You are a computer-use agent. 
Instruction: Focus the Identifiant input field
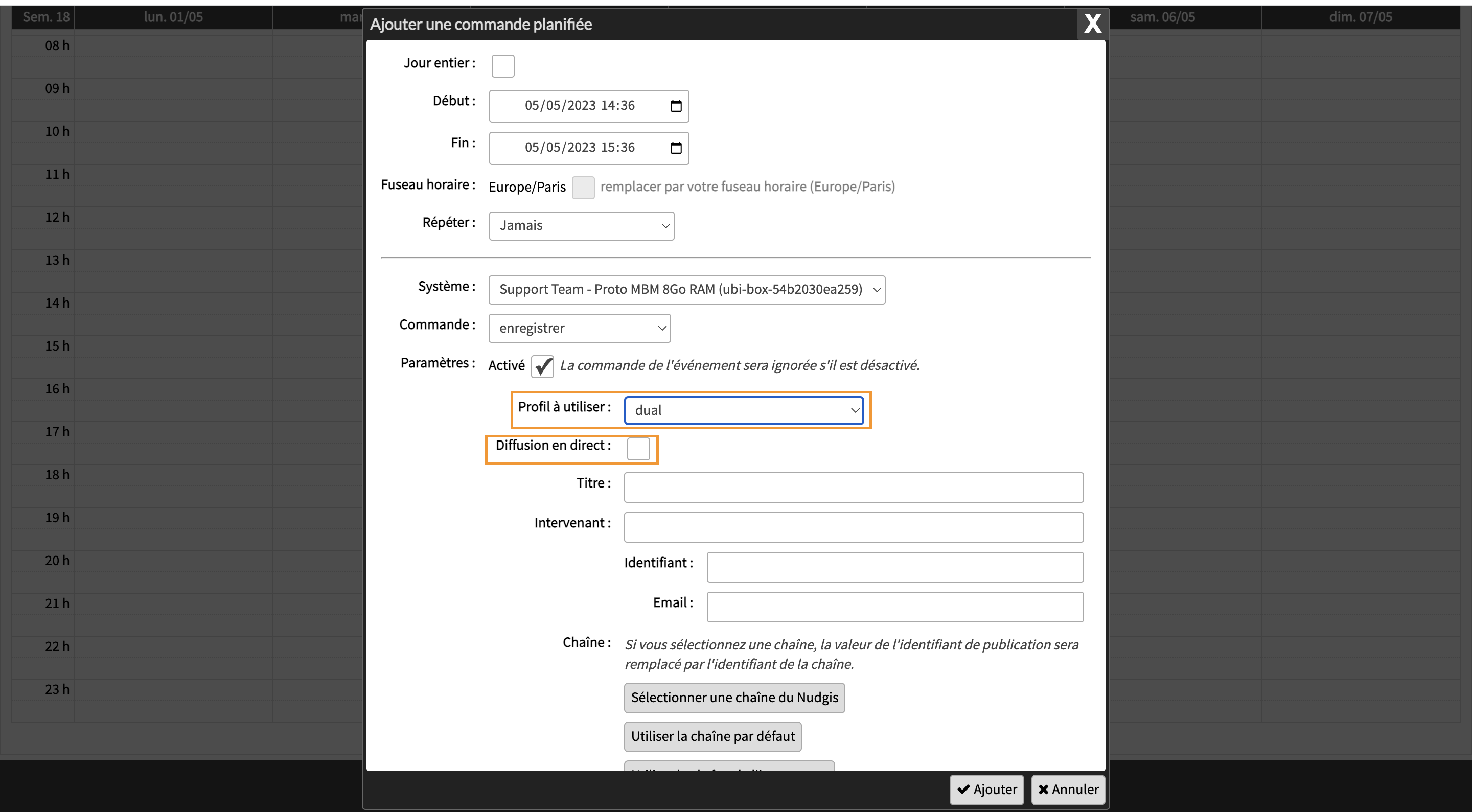pos(895,567)
